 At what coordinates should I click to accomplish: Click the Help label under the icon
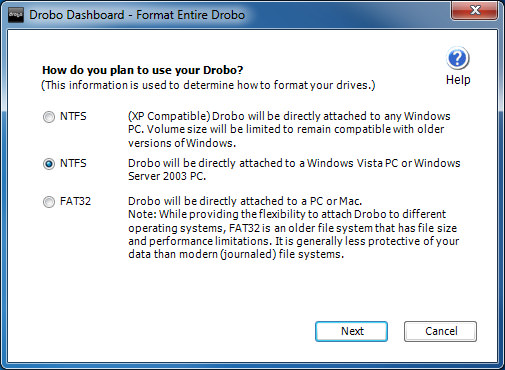click(458, 80)
